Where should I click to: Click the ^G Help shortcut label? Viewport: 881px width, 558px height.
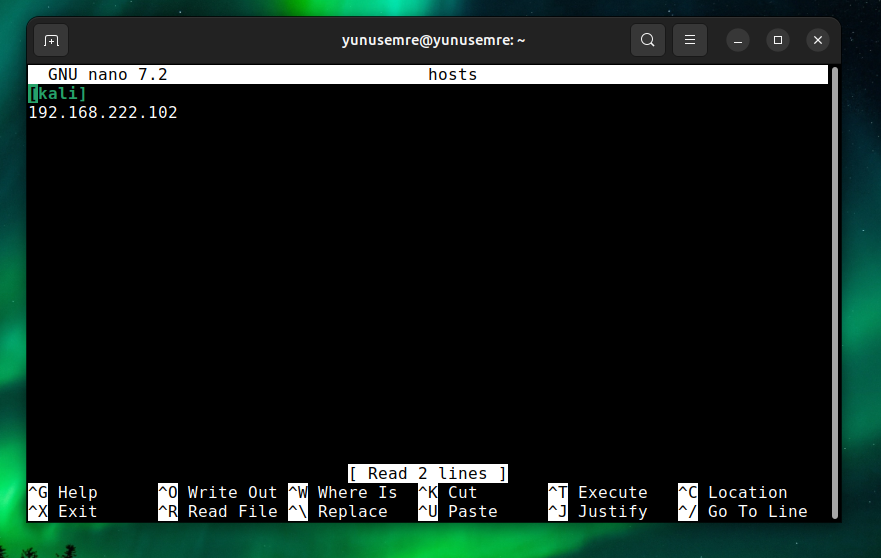point(63,492)
